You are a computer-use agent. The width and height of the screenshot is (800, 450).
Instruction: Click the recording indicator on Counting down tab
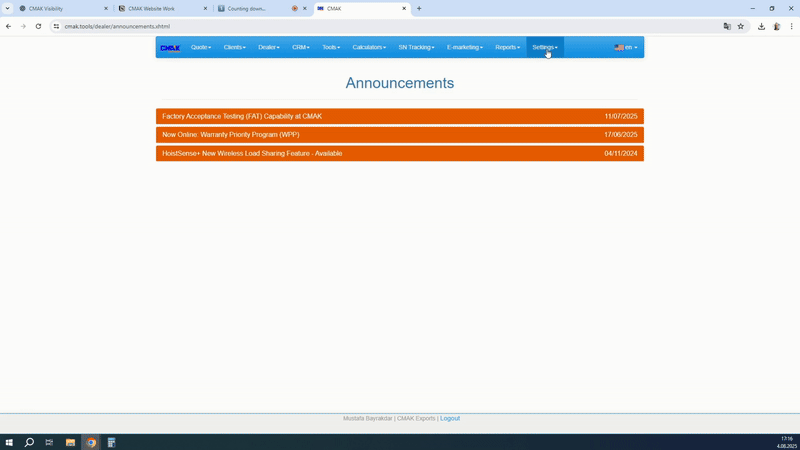[x=294, y=9]
